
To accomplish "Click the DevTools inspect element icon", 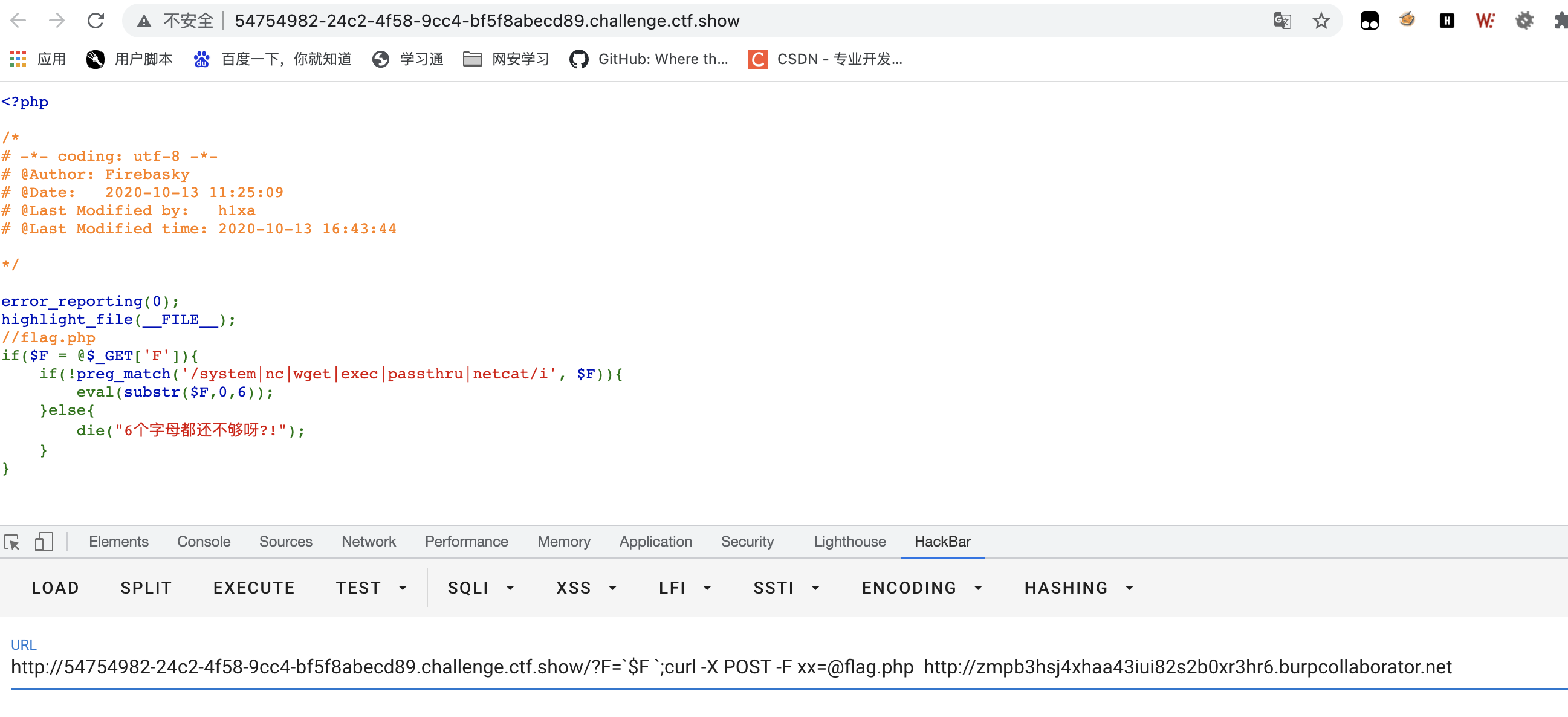I will (x=12, y=541).
